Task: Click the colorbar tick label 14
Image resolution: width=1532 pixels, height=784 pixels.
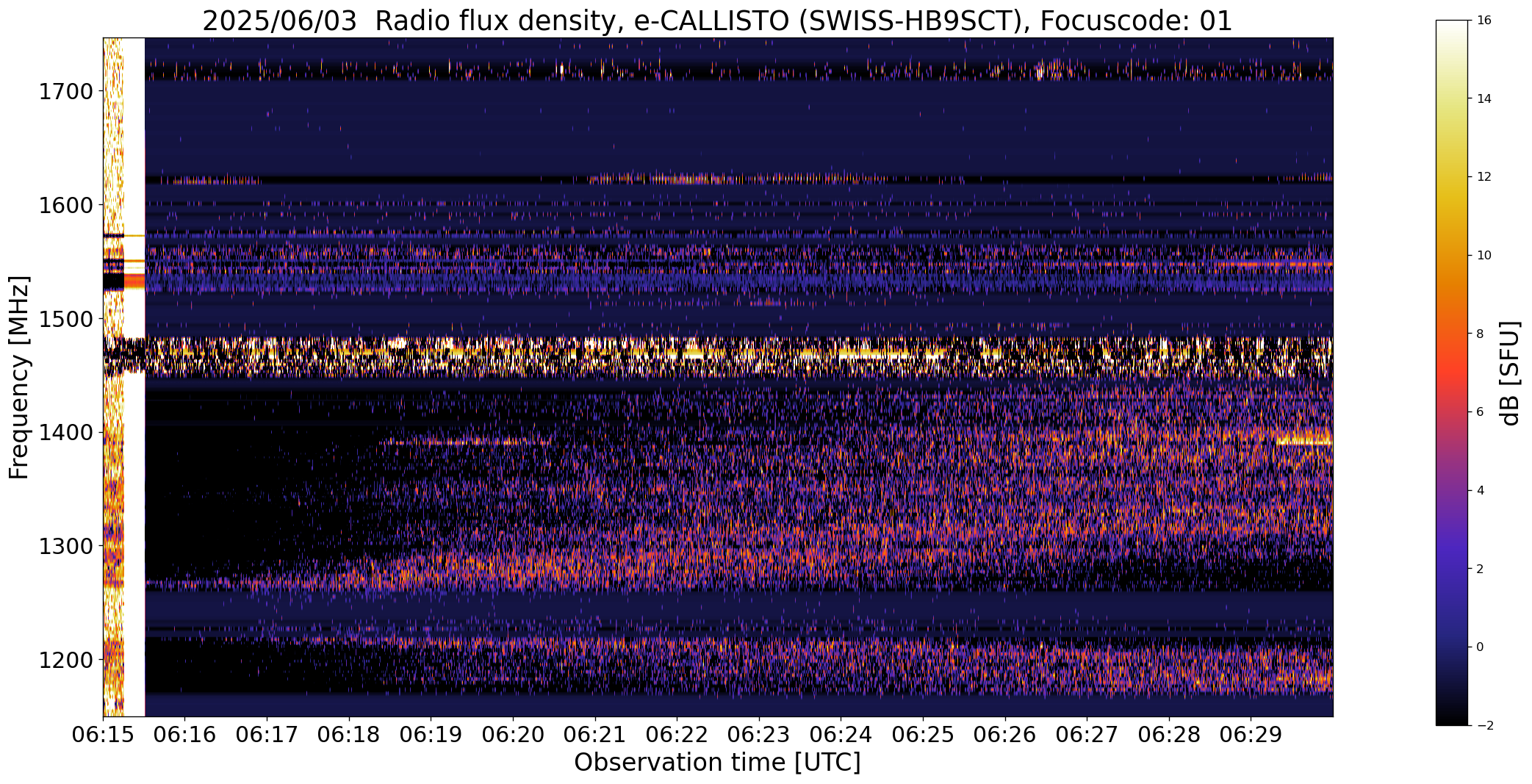Action: point(1484,99)
